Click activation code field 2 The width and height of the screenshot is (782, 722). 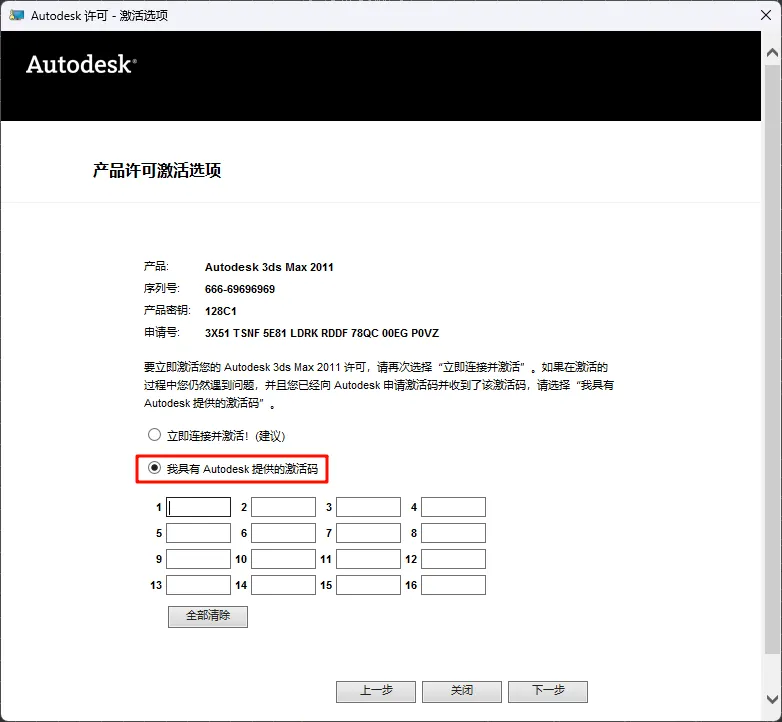283,507
